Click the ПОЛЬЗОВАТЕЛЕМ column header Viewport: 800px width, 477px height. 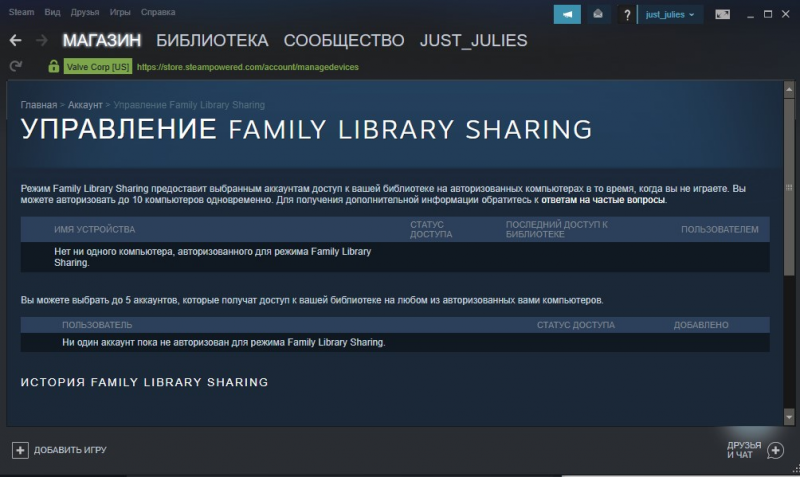point(719,230)
